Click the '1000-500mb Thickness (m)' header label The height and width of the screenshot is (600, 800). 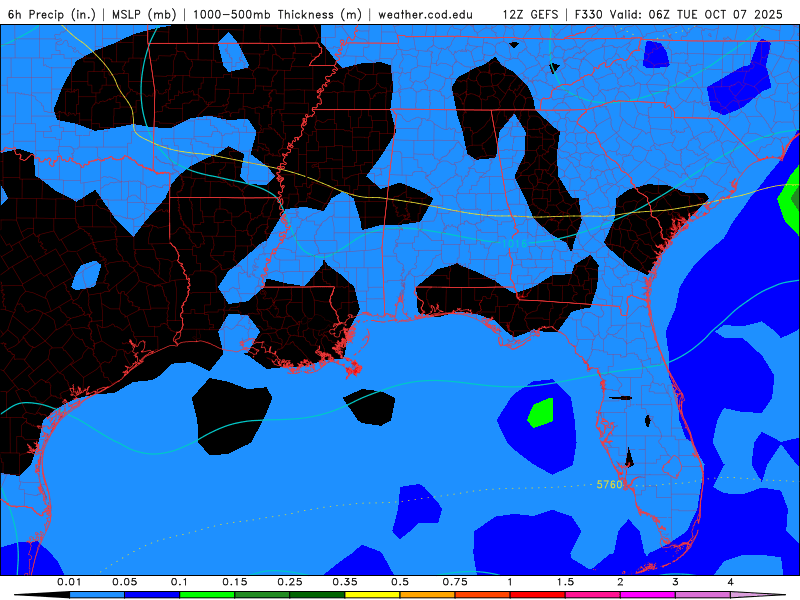[277, 14]
